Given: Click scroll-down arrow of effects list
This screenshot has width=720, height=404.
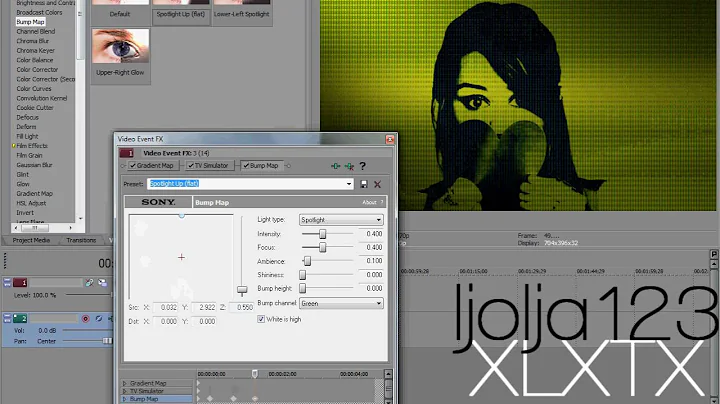Looking at the screenshot, I should click(x=81, y=219).
